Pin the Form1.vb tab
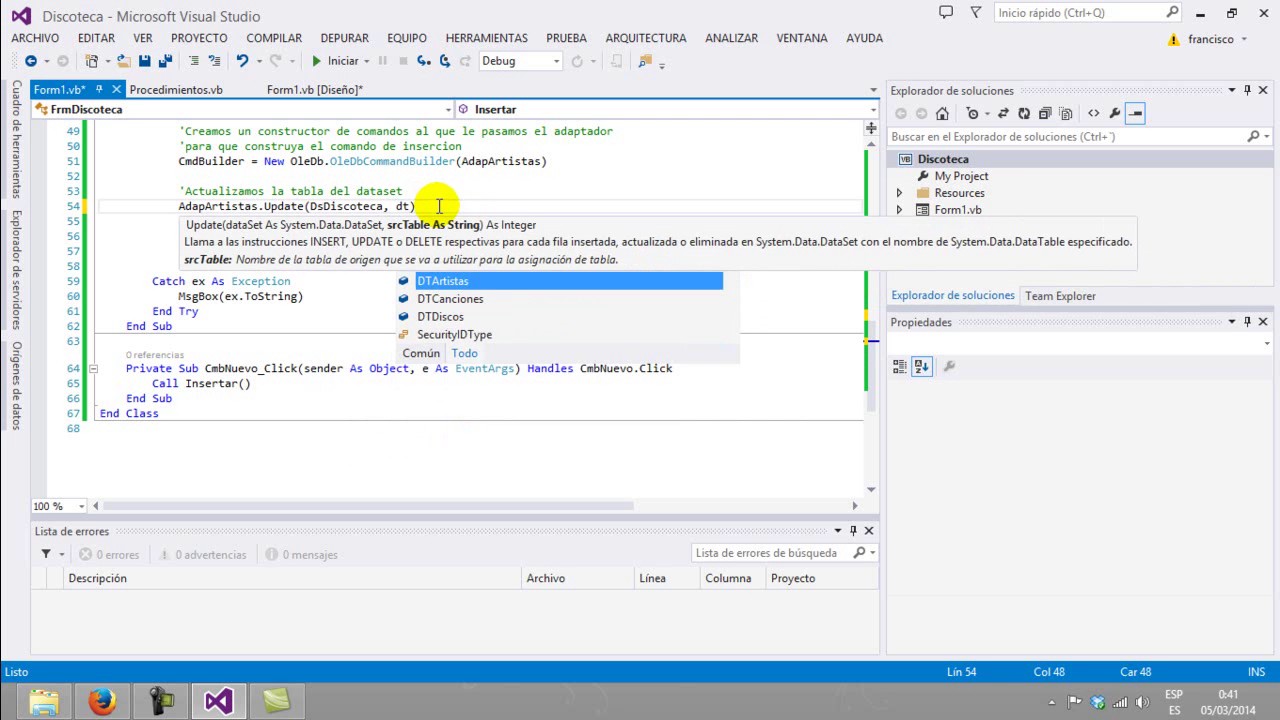 pos(101,90)
